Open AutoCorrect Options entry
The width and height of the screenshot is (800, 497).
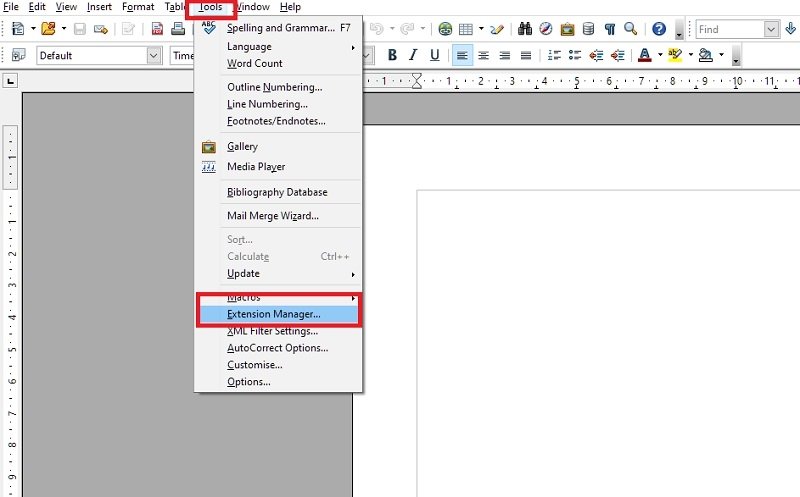coord(279,348)
